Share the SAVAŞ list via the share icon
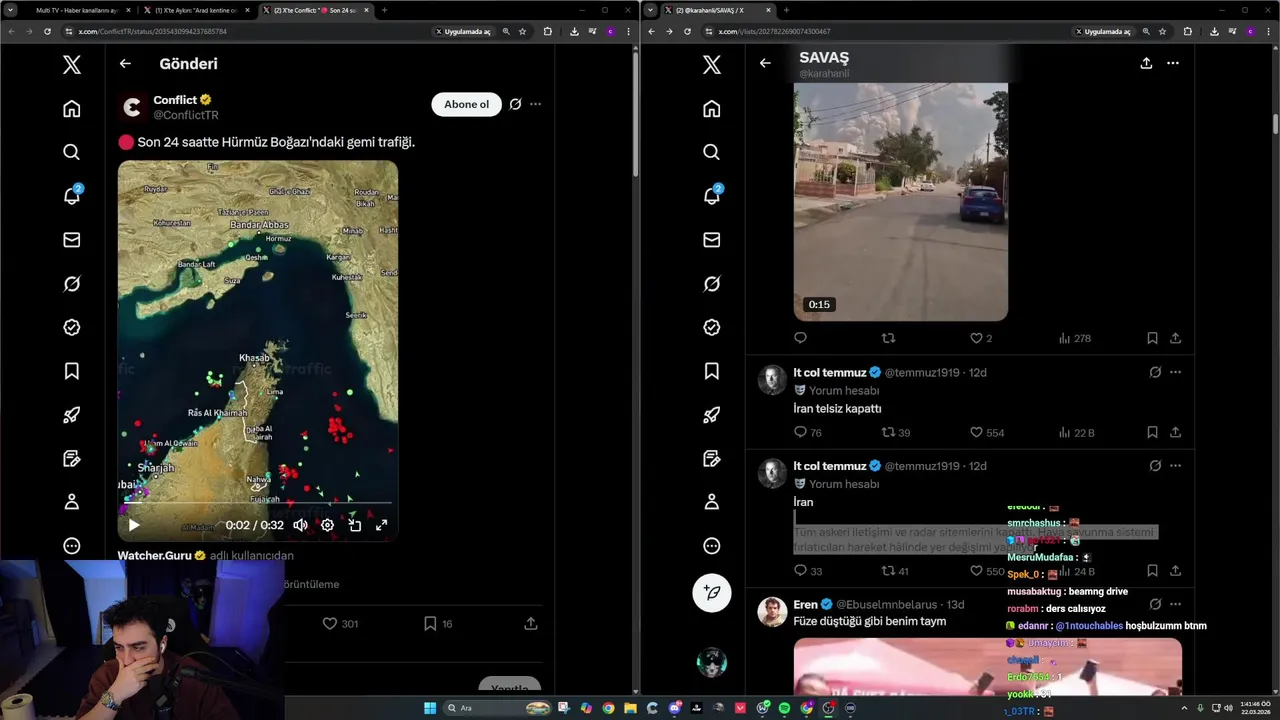 coord(1146,63)
